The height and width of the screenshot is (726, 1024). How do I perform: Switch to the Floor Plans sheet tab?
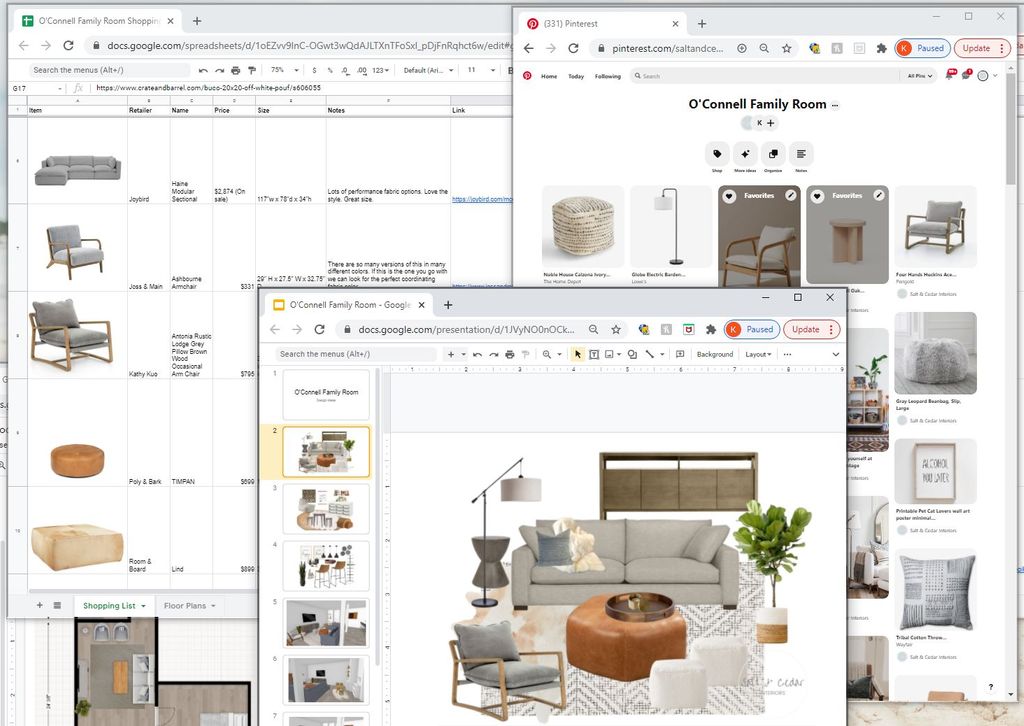(189, 605)
